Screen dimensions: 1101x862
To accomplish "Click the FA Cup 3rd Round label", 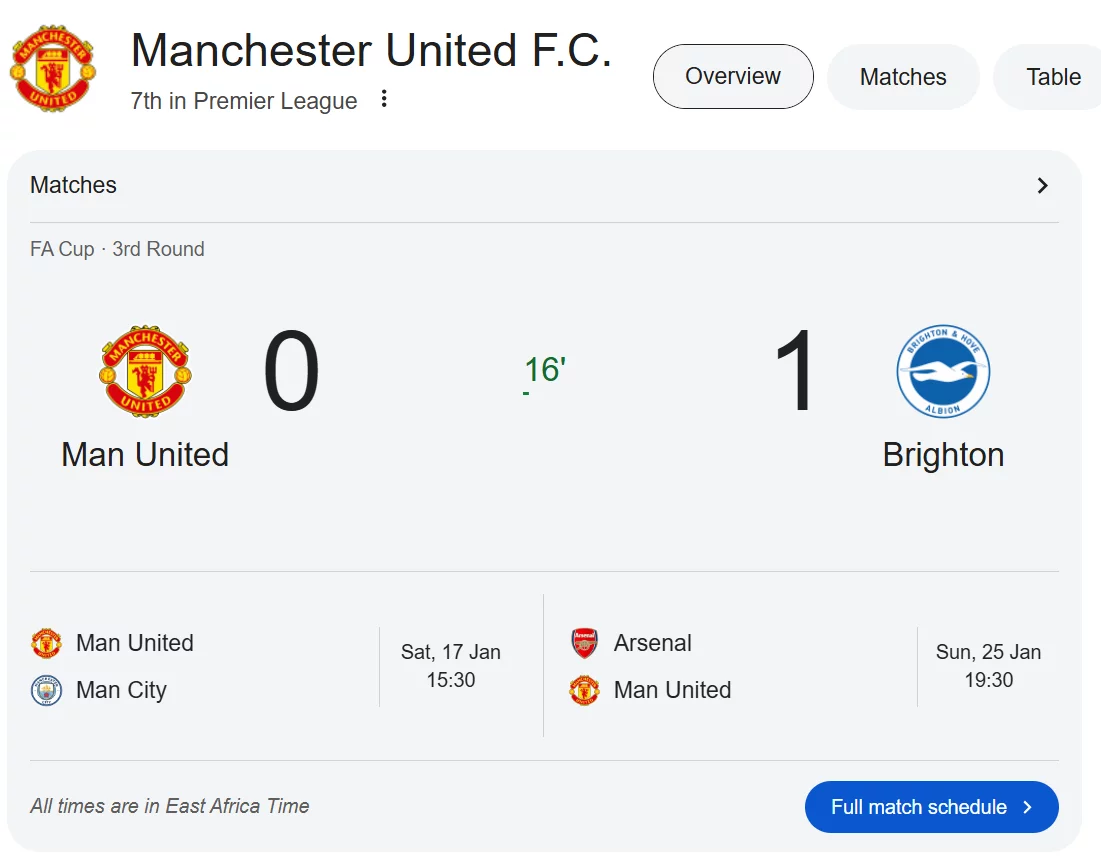I will pyautogui.click(x=117, y=249).
